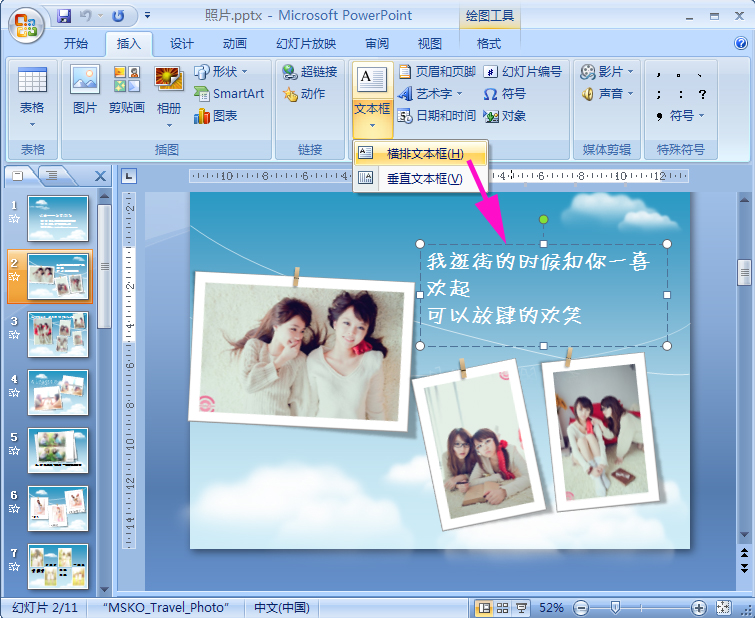755x618 pixels.
Task: Select slide 1 thumbnail
Action: pyautogui.click(x=58, y=218)
